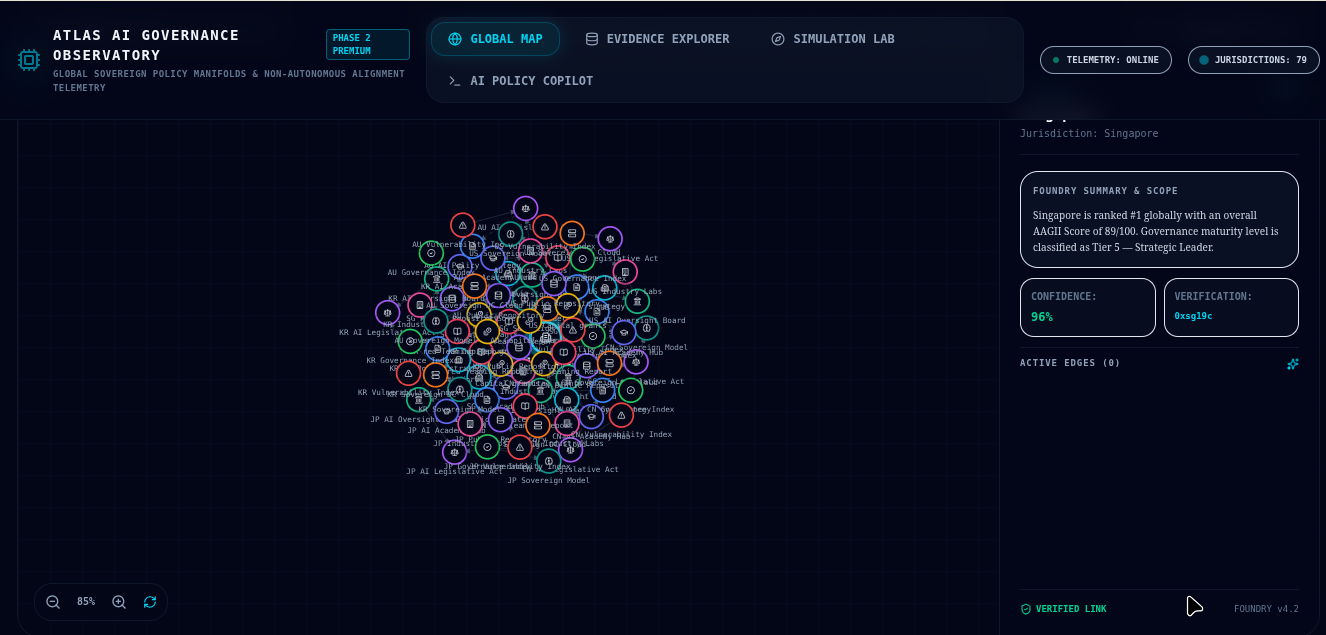Reset the map view with the refresh icon
1326x635 pixels.
coord(150,602)
